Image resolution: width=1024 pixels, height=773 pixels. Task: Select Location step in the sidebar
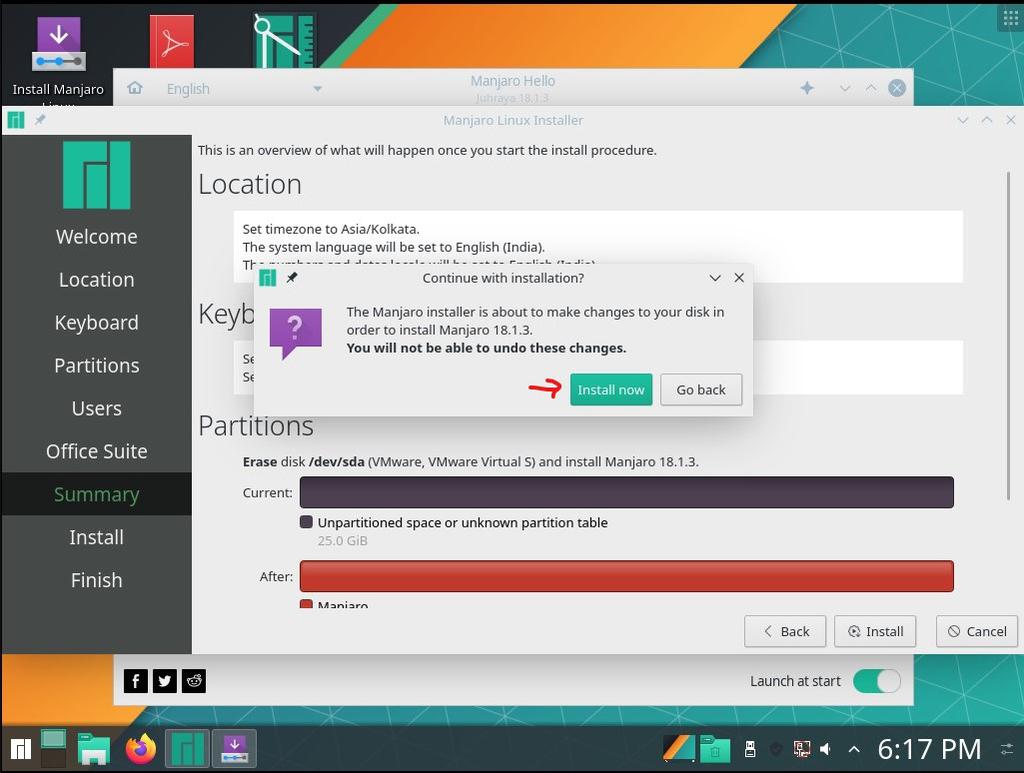pos(97,279)
